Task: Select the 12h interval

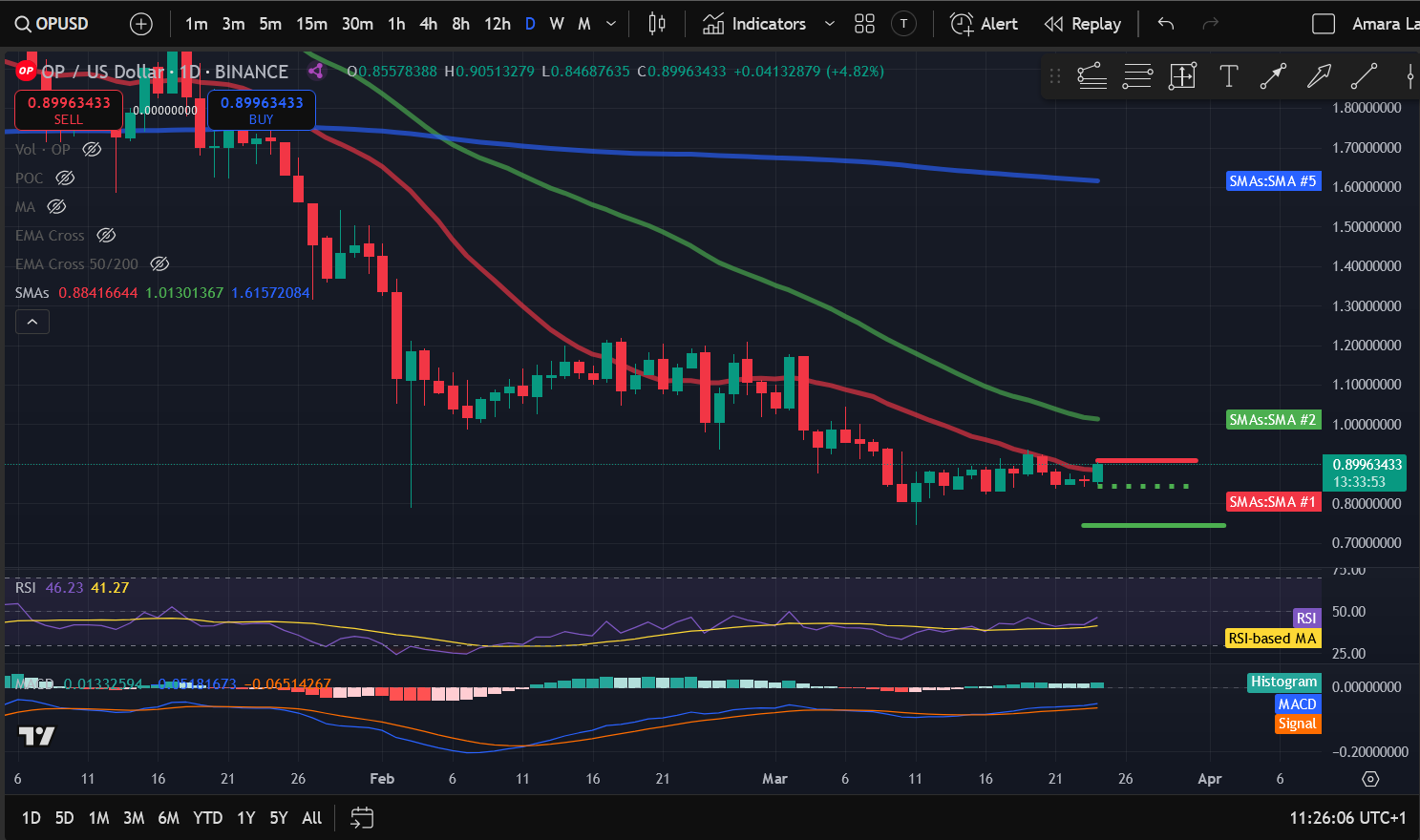Action: [x=498, y=24]
